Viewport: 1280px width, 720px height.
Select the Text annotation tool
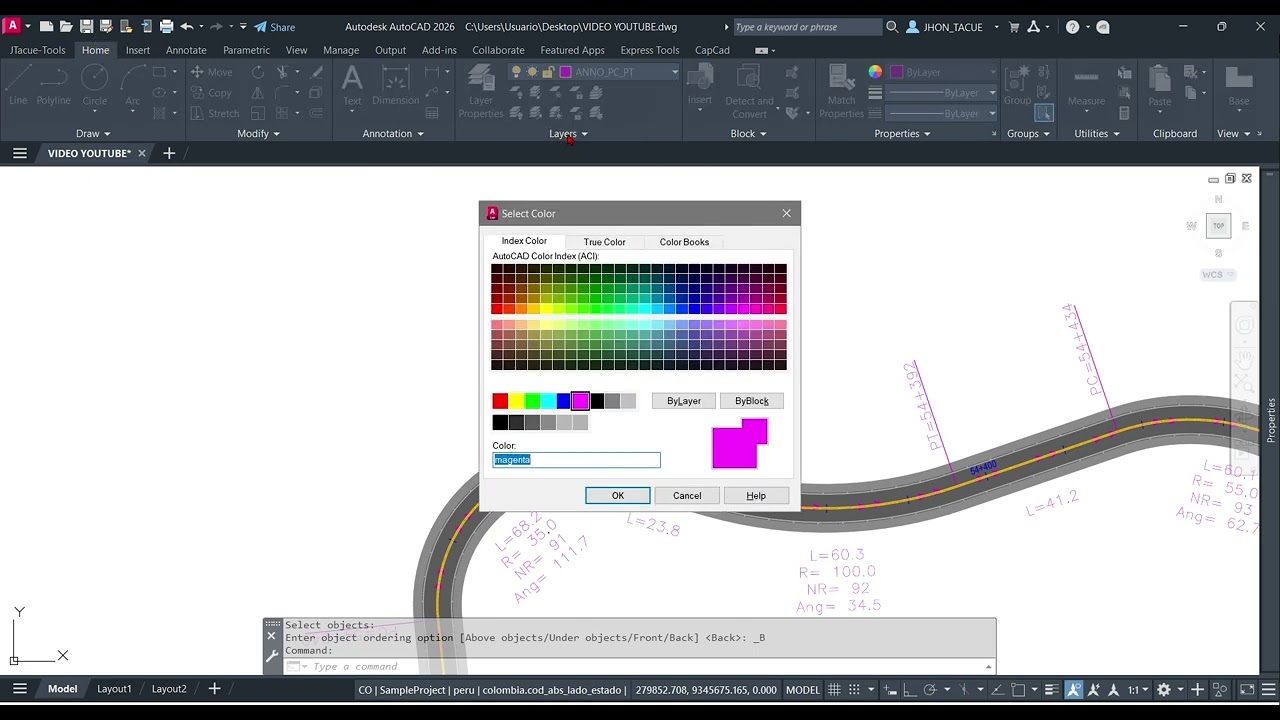[352, 86]
